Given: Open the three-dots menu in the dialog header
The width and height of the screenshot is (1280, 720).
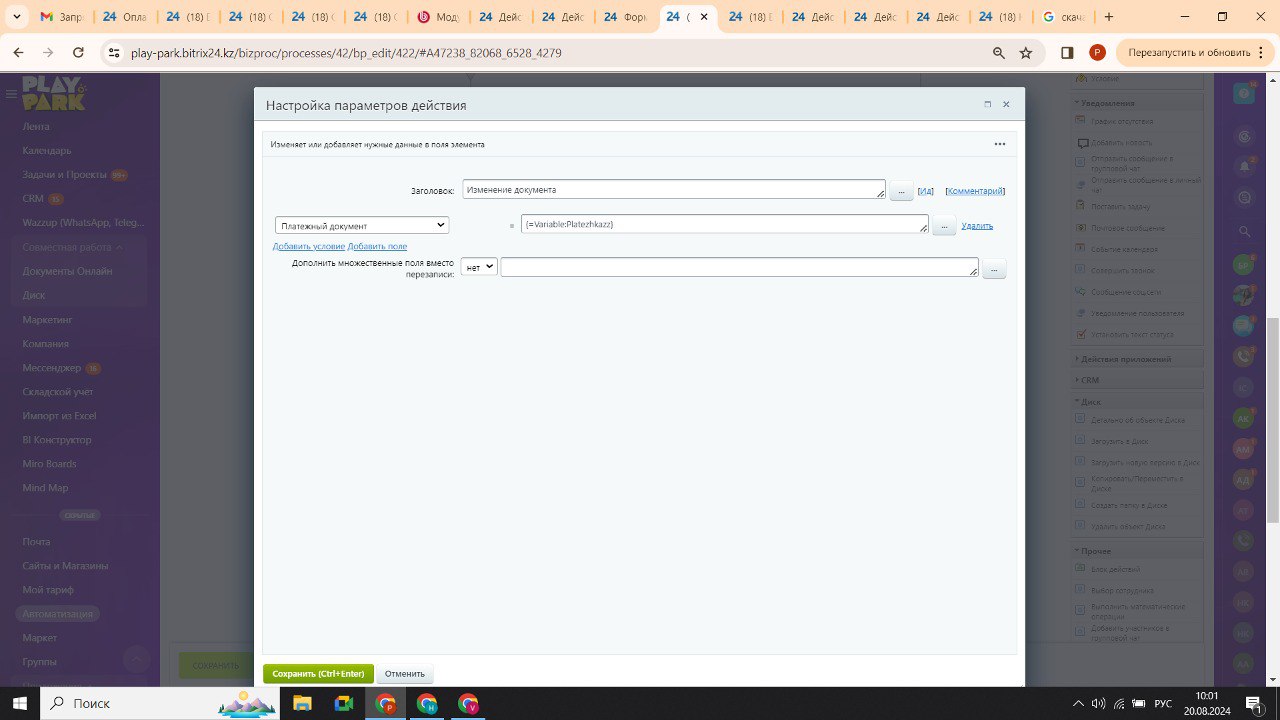Looking at the screenshot, I should [999, 144].
